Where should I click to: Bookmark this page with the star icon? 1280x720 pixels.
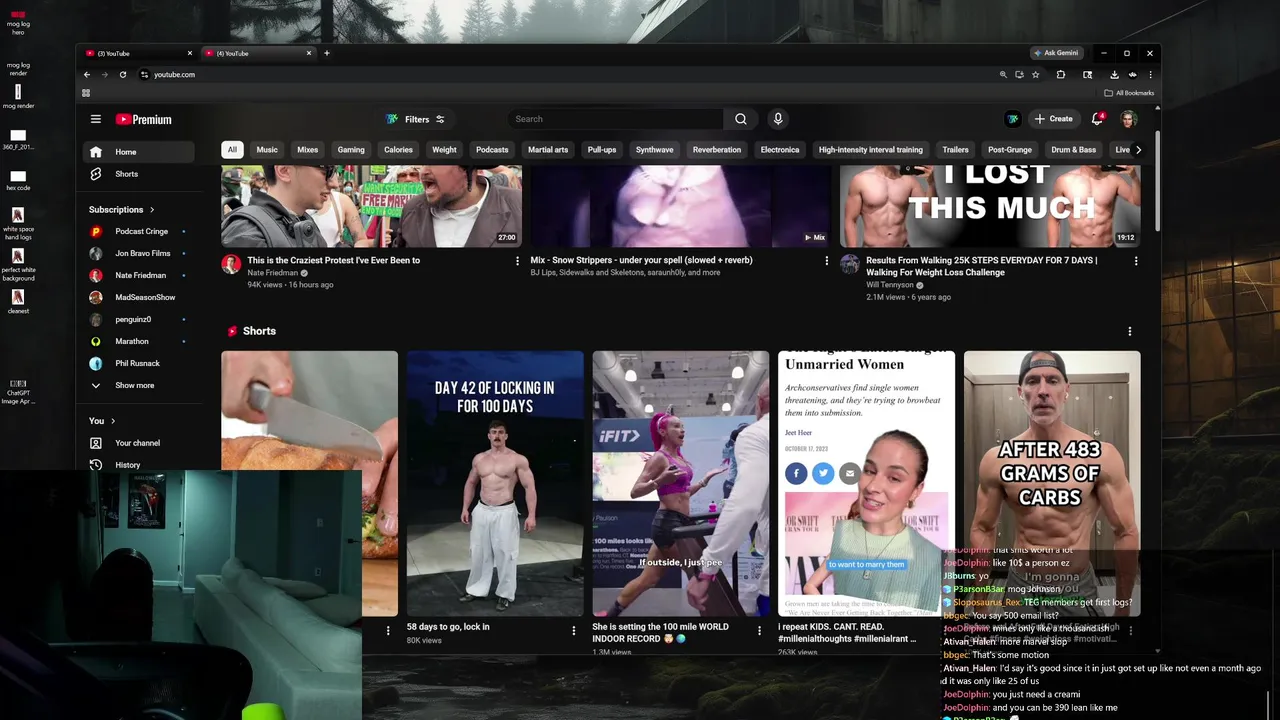[x=1035, y=75]
